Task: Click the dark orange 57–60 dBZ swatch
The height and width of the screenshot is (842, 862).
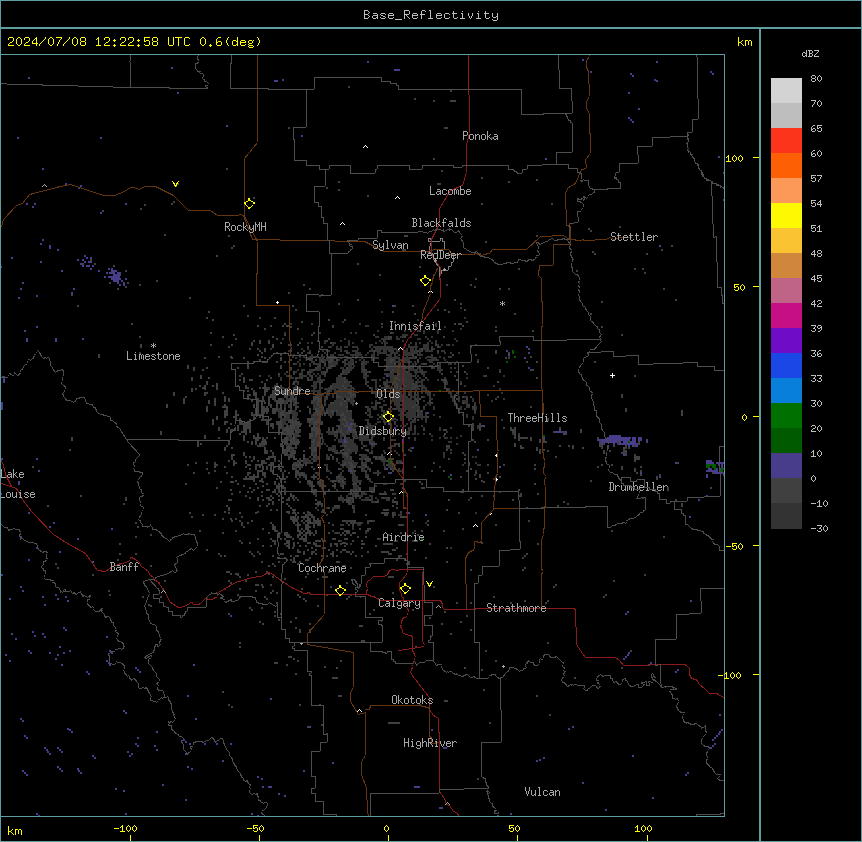Action: pyautogui.click(x=786, y=166)
